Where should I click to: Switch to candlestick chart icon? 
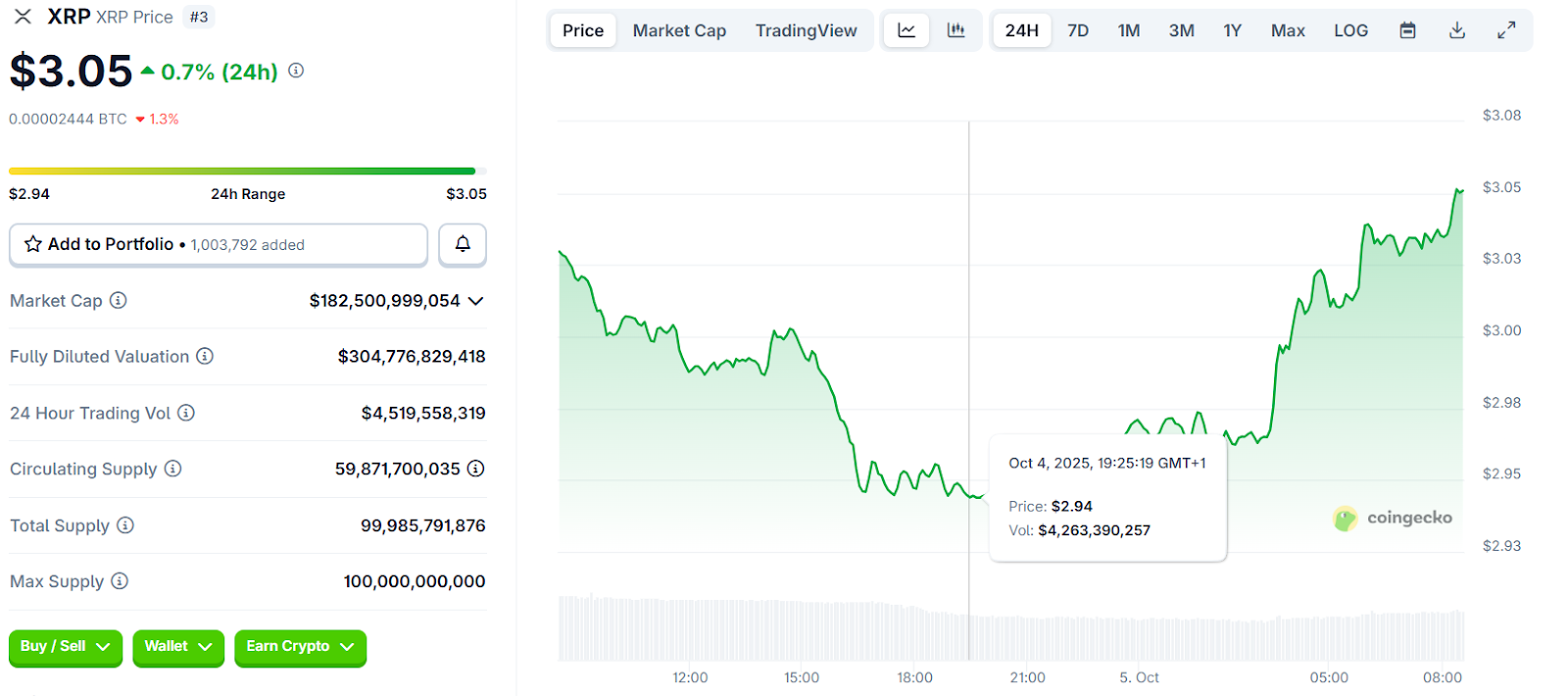tap(955, 30)
